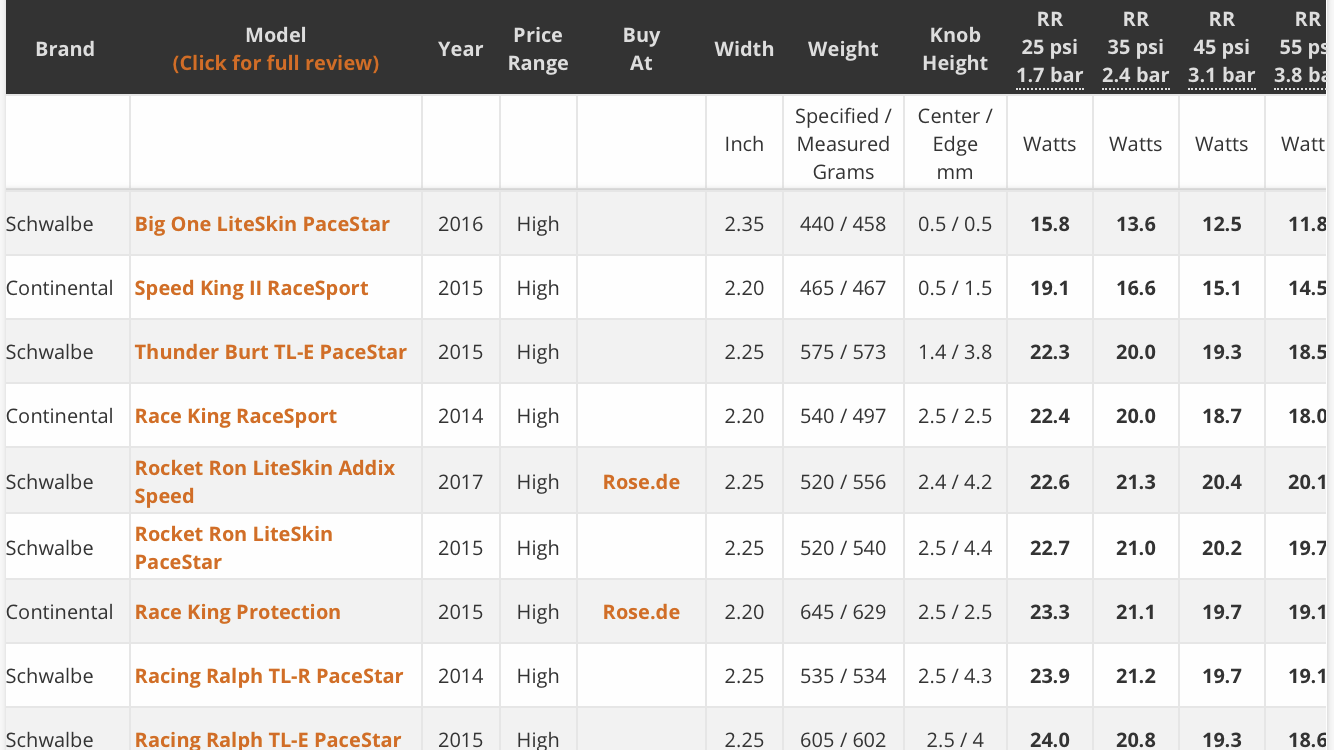
Task: Open the Race King Protection review
Action: coord(238,612)
